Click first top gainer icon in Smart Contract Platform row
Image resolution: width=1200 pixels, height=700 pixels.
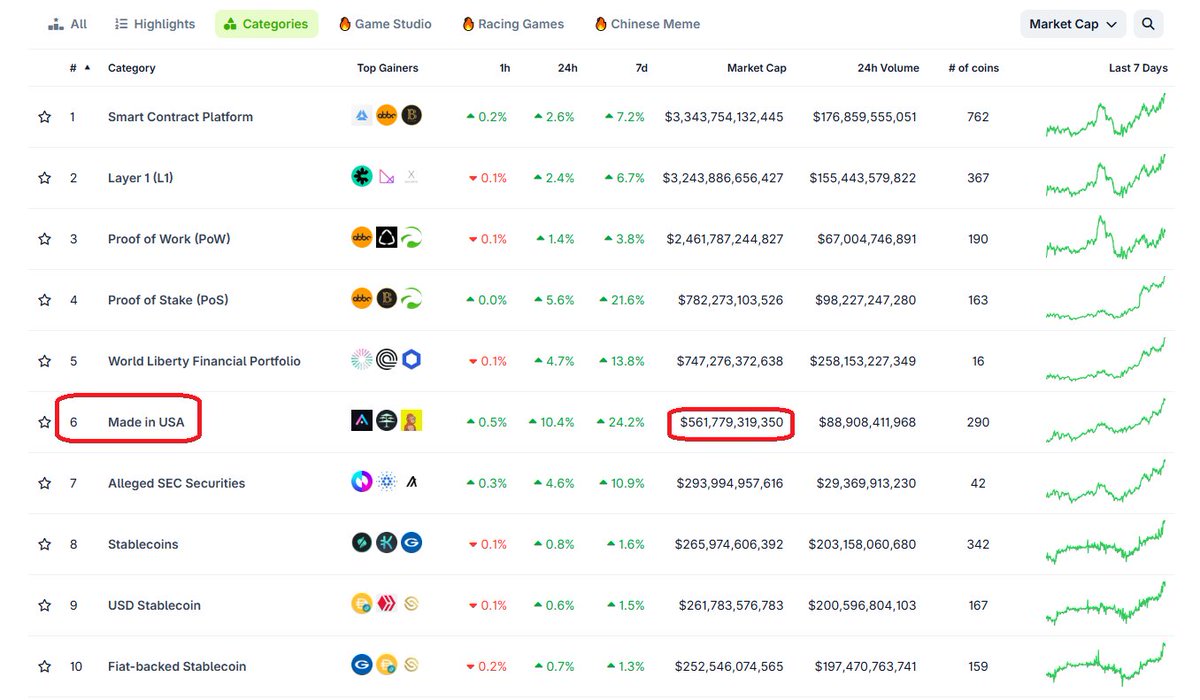pyautogui.click(x=362, y=116)
